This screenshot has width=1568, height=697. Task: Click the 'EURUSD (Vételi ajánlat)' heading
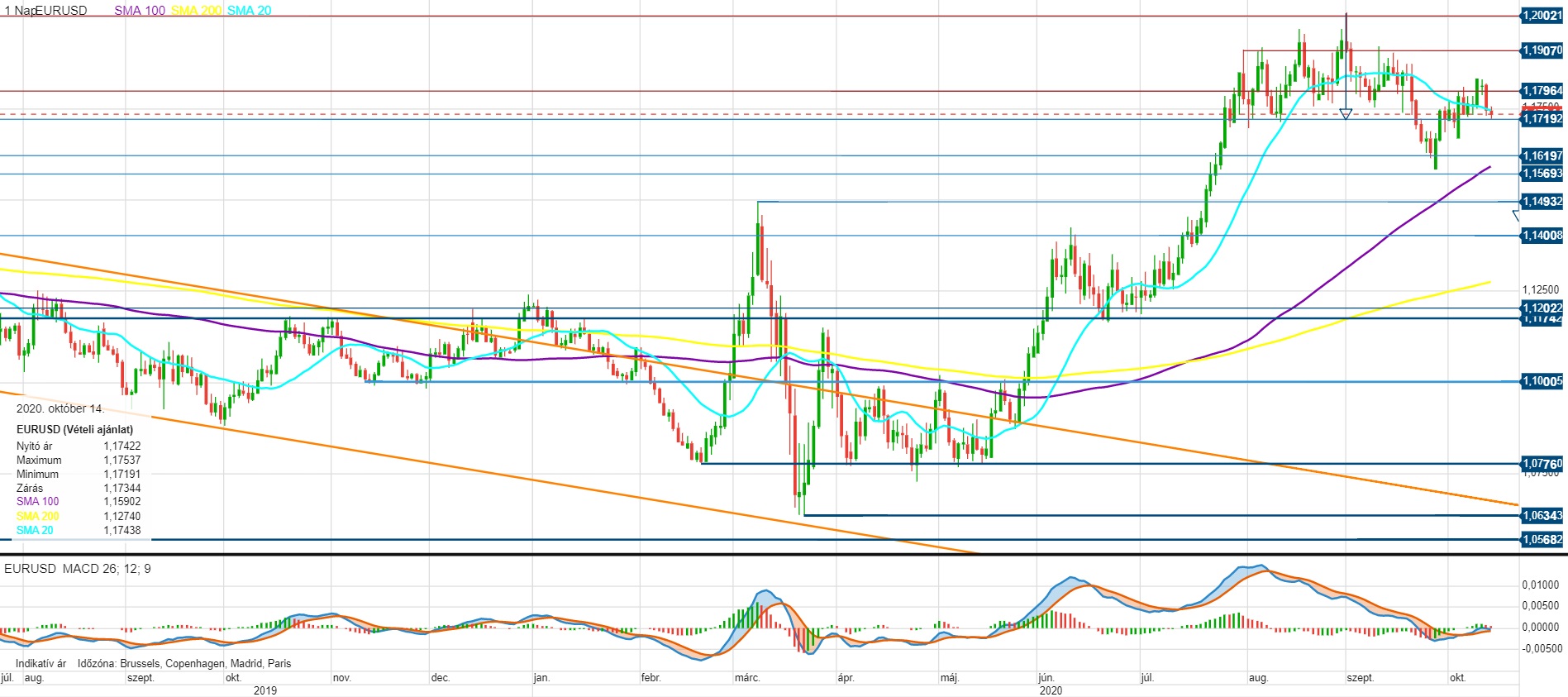pos(74,430)
